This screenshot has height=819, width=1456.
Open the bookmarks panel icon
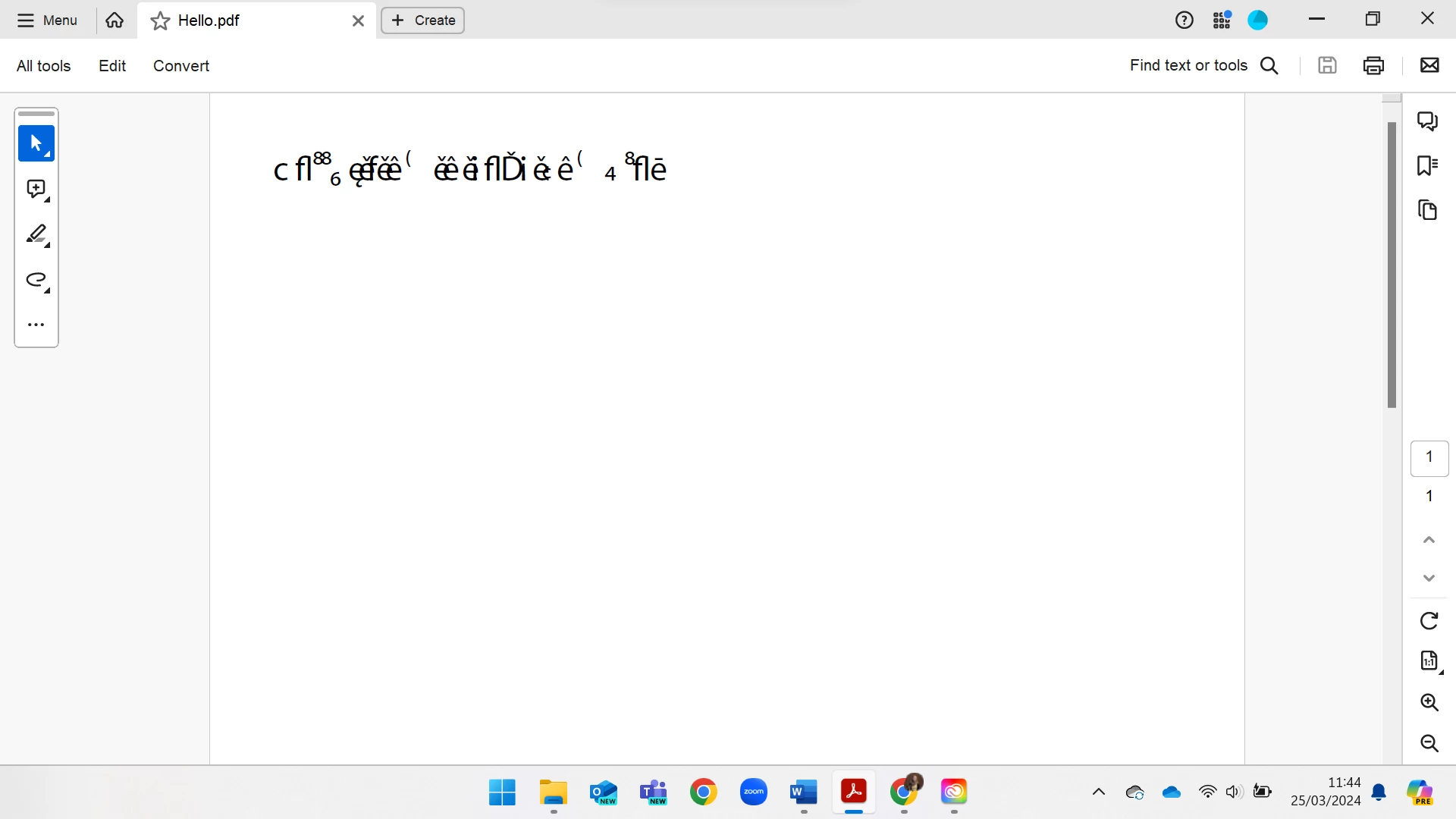1428,165
